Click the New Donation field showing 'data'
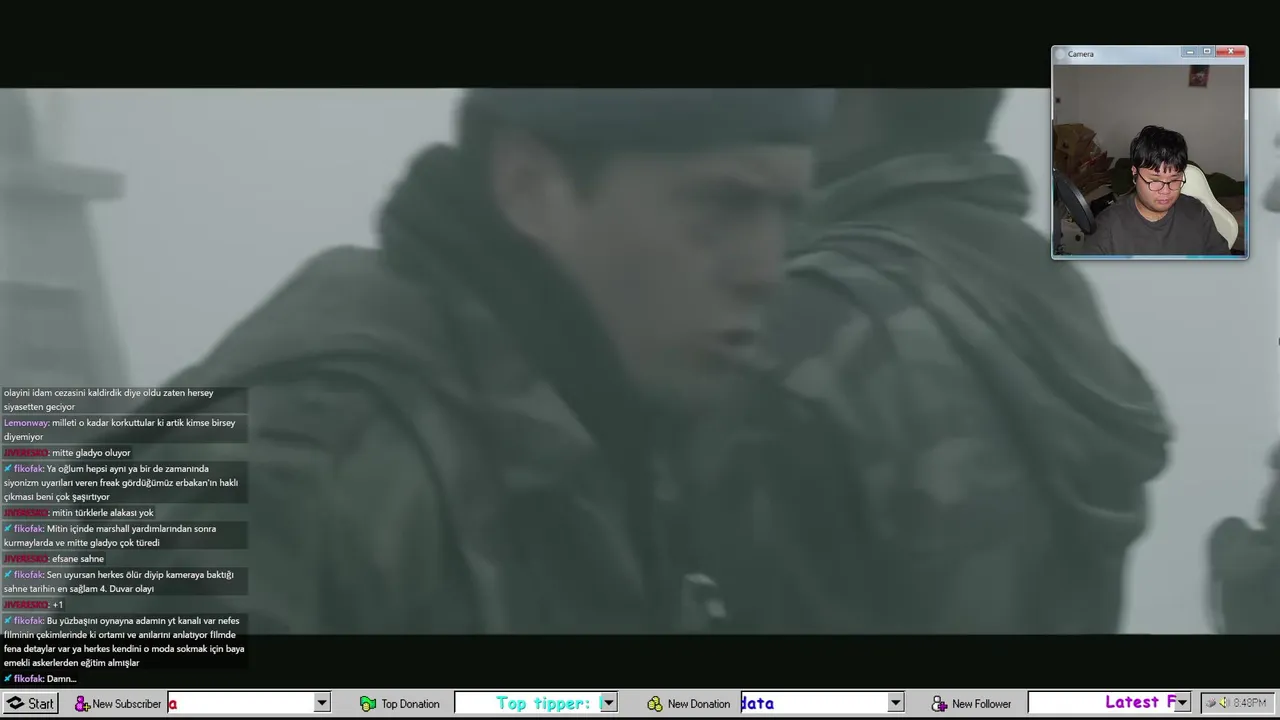 [814, 703]
